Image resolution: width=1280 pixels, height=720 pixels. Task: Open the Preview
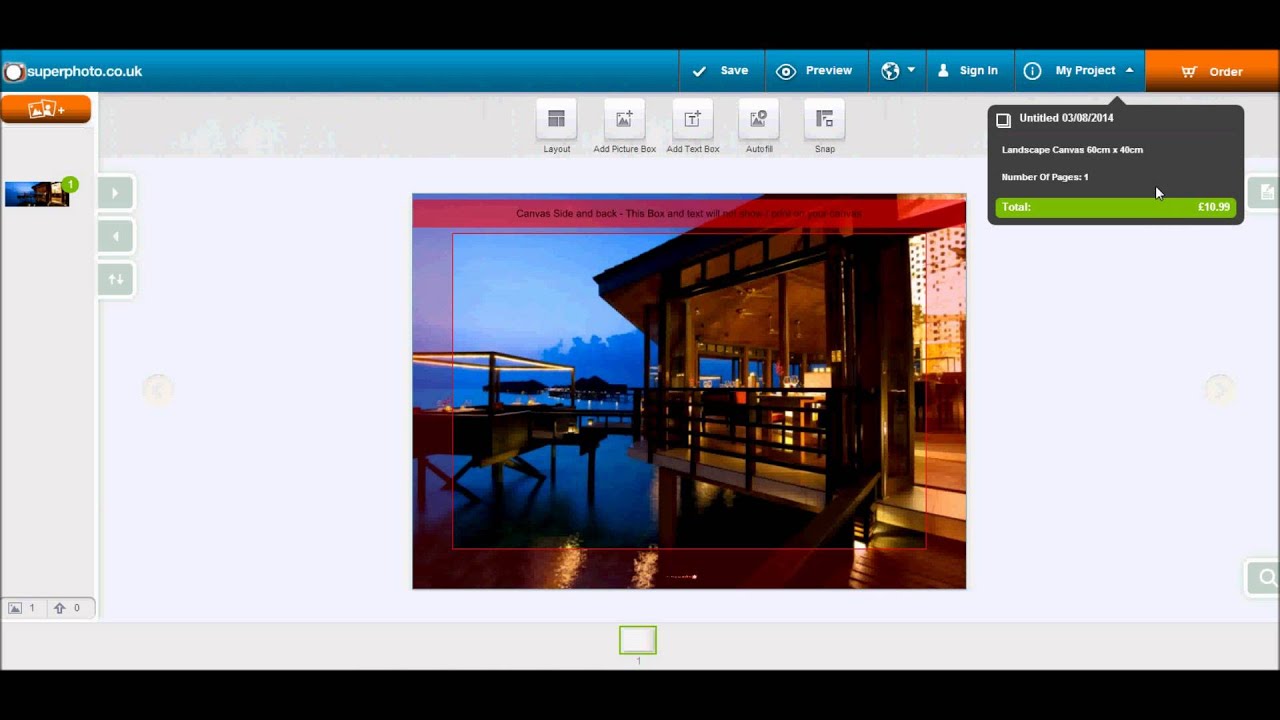coord(816,71)
